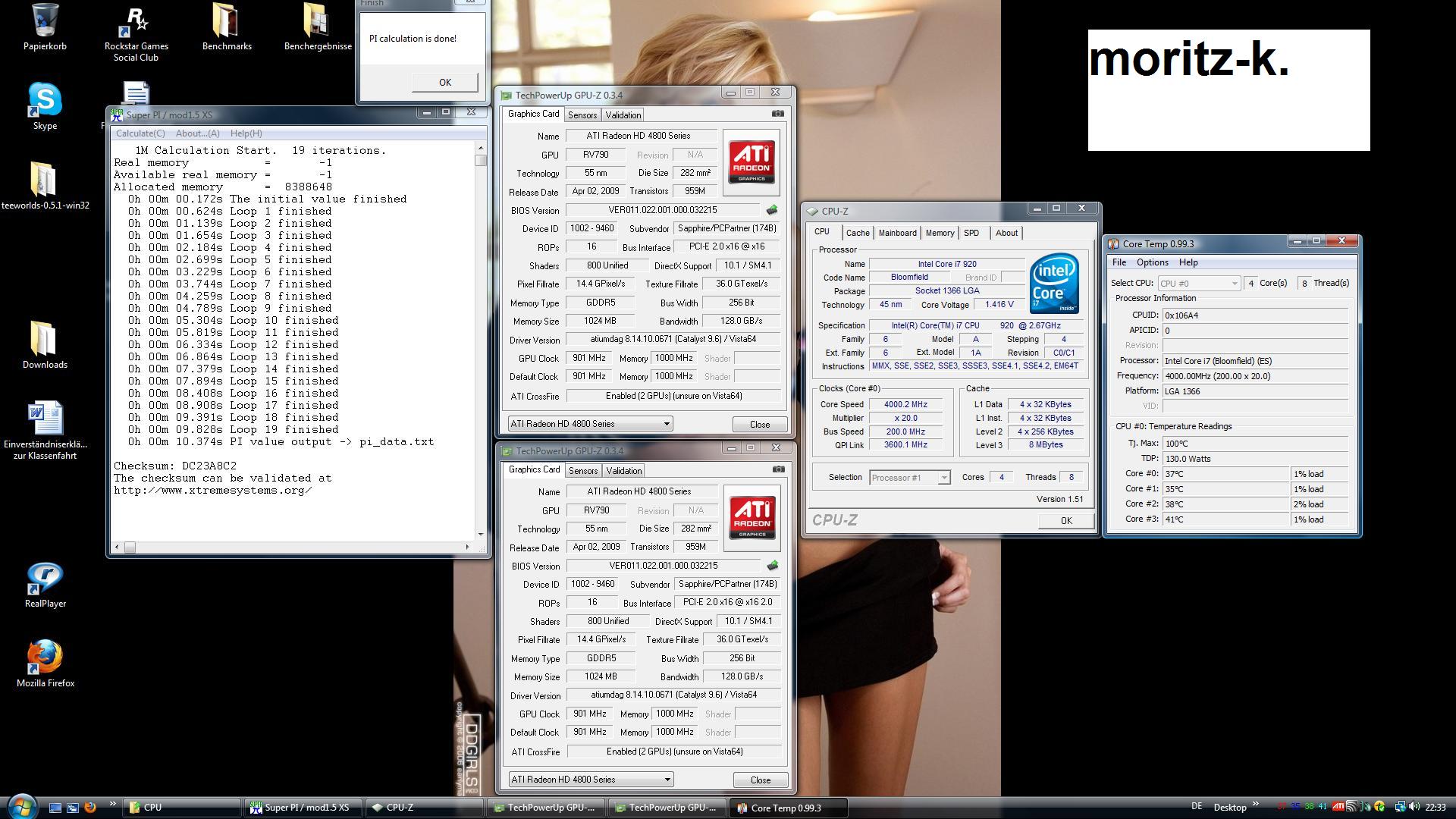
Task: Click Super PI vertical scrollbar down arrow
Action: (x=481, y=534)
